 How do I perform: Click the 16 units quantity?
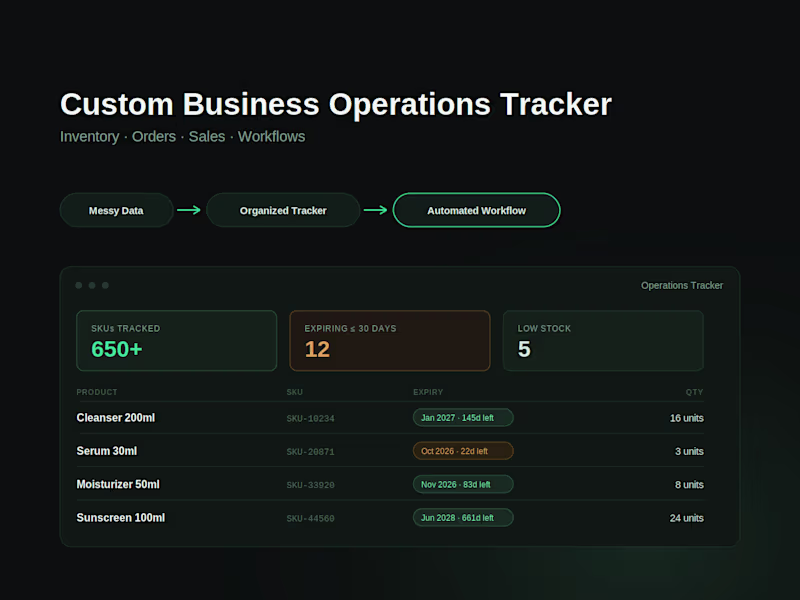click(x=687, y=418)
